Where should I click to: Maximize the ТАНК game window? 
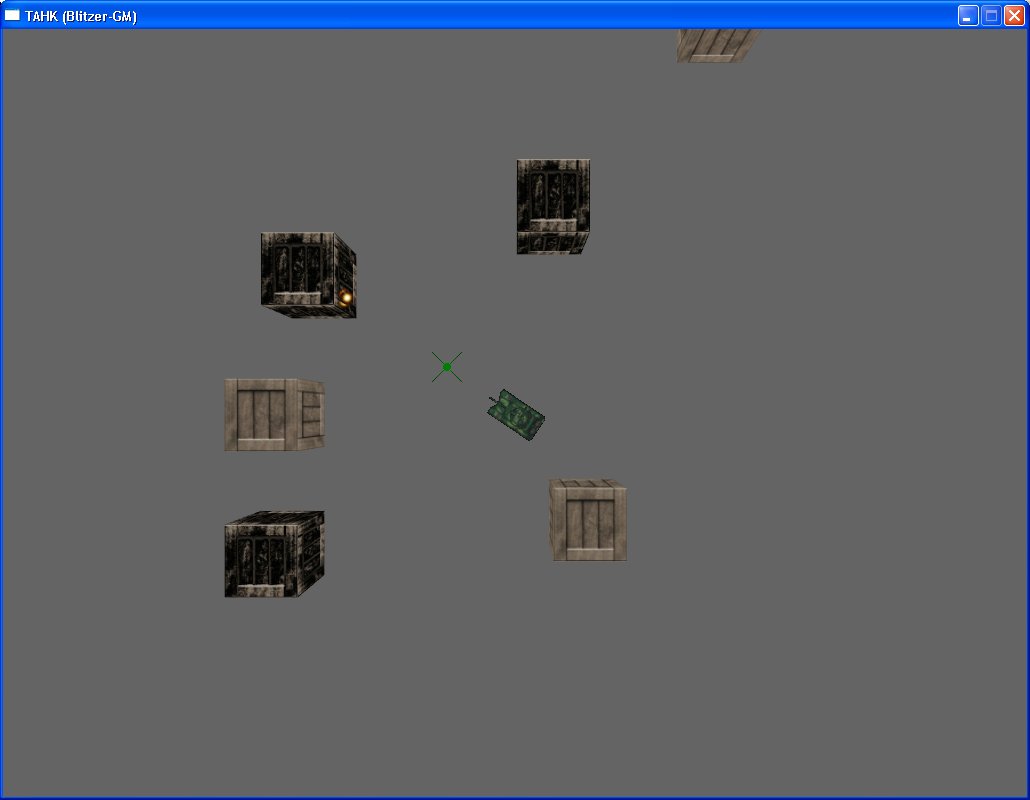(x=991, y=16)
